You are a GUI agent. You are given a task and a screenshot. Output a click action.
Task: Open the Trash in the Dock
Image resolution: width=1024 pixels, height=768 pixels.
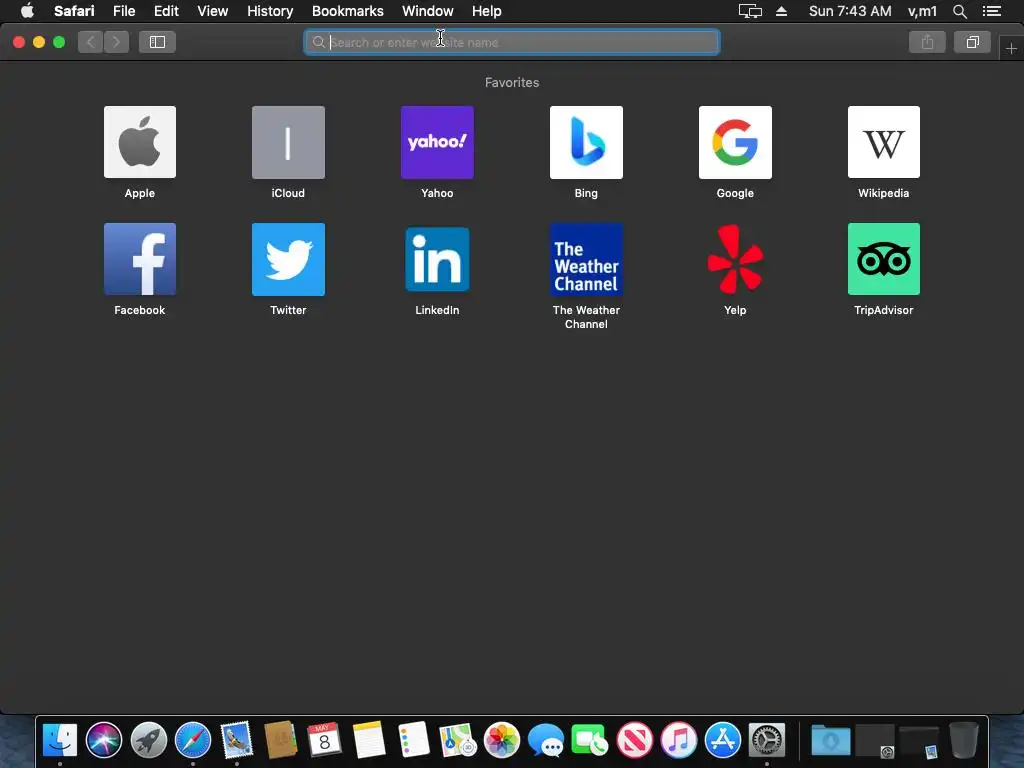[963, 740]
